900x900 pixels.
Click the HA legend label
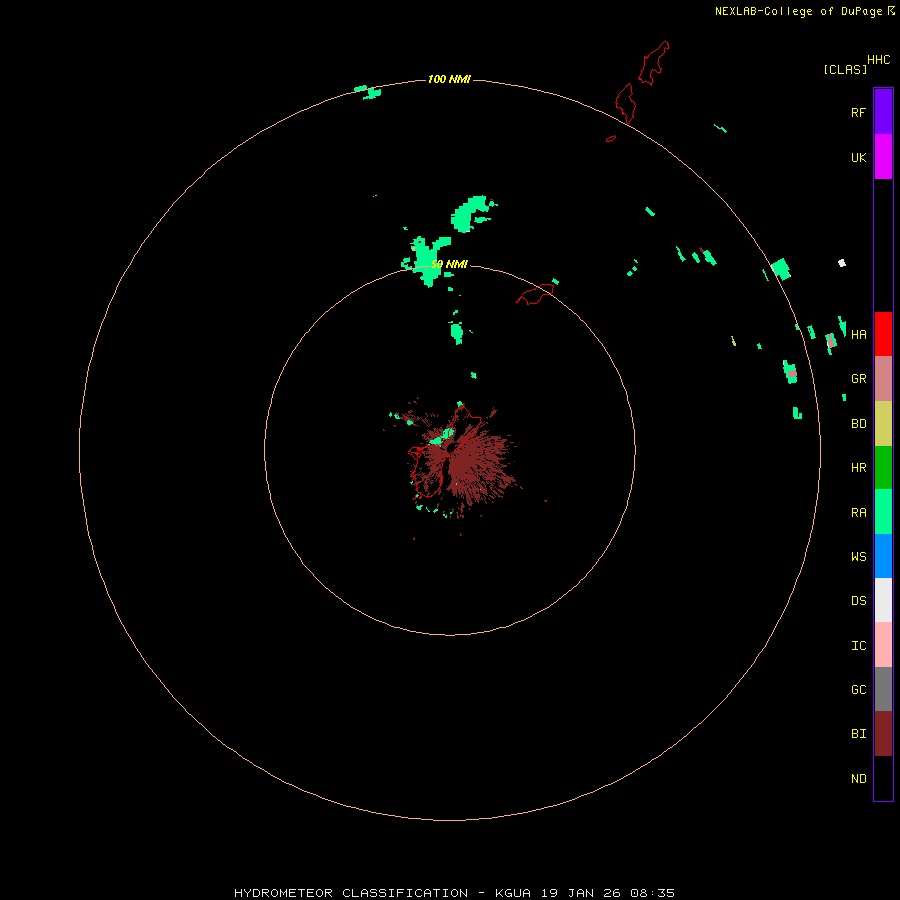pos(859,334)
